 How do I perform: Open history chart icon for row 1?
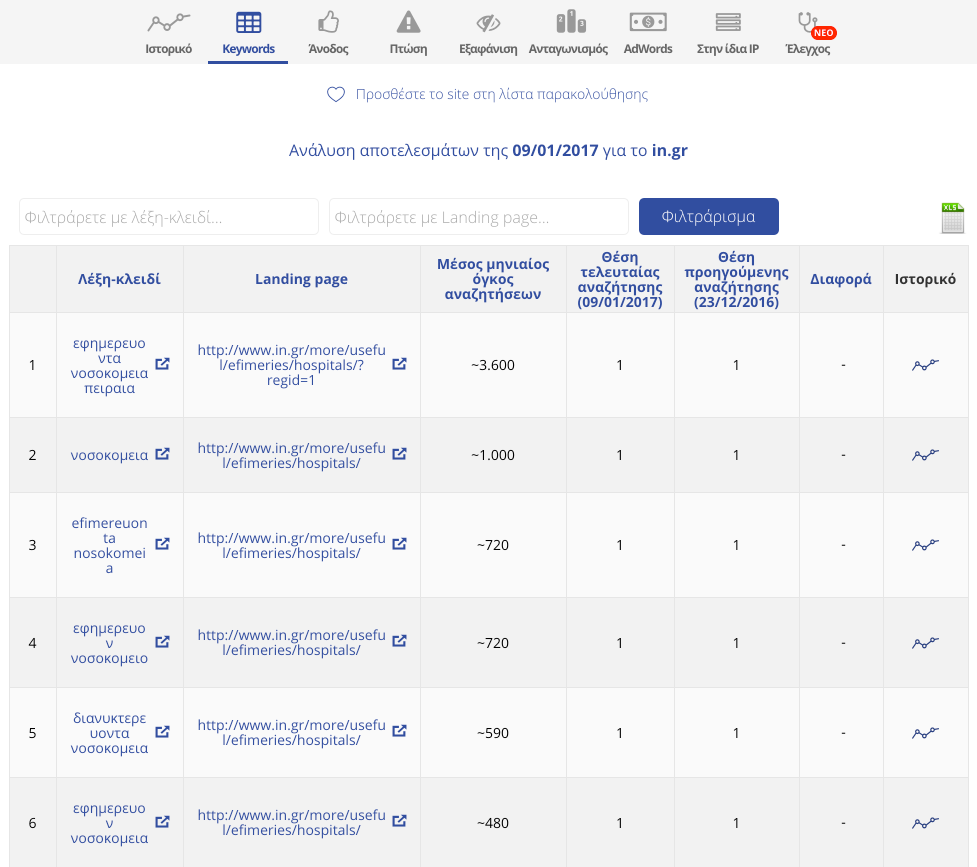tap(925, 365)
